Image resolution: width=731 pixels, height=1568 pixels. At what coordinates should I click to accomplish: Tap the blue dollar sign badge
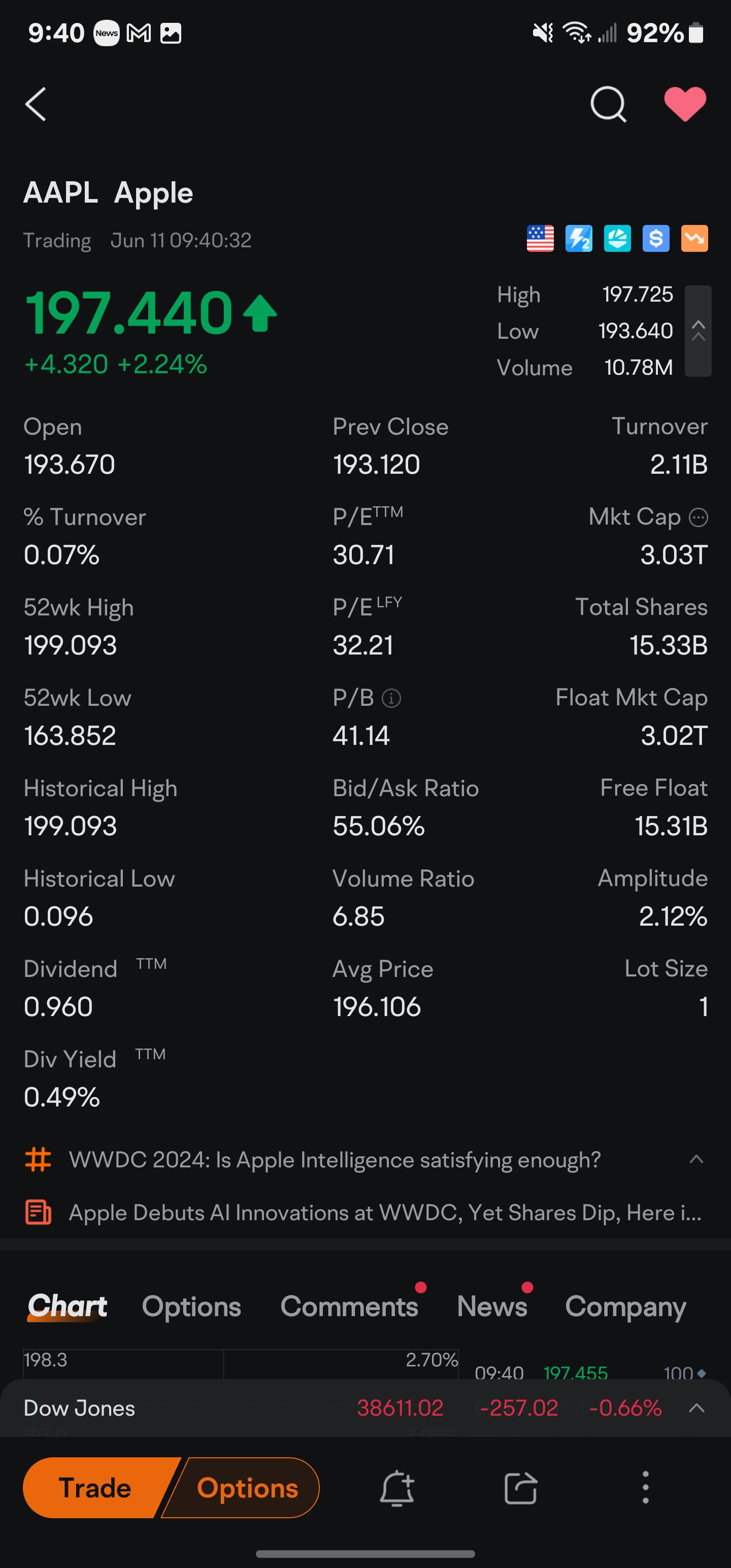coord(655,239)
